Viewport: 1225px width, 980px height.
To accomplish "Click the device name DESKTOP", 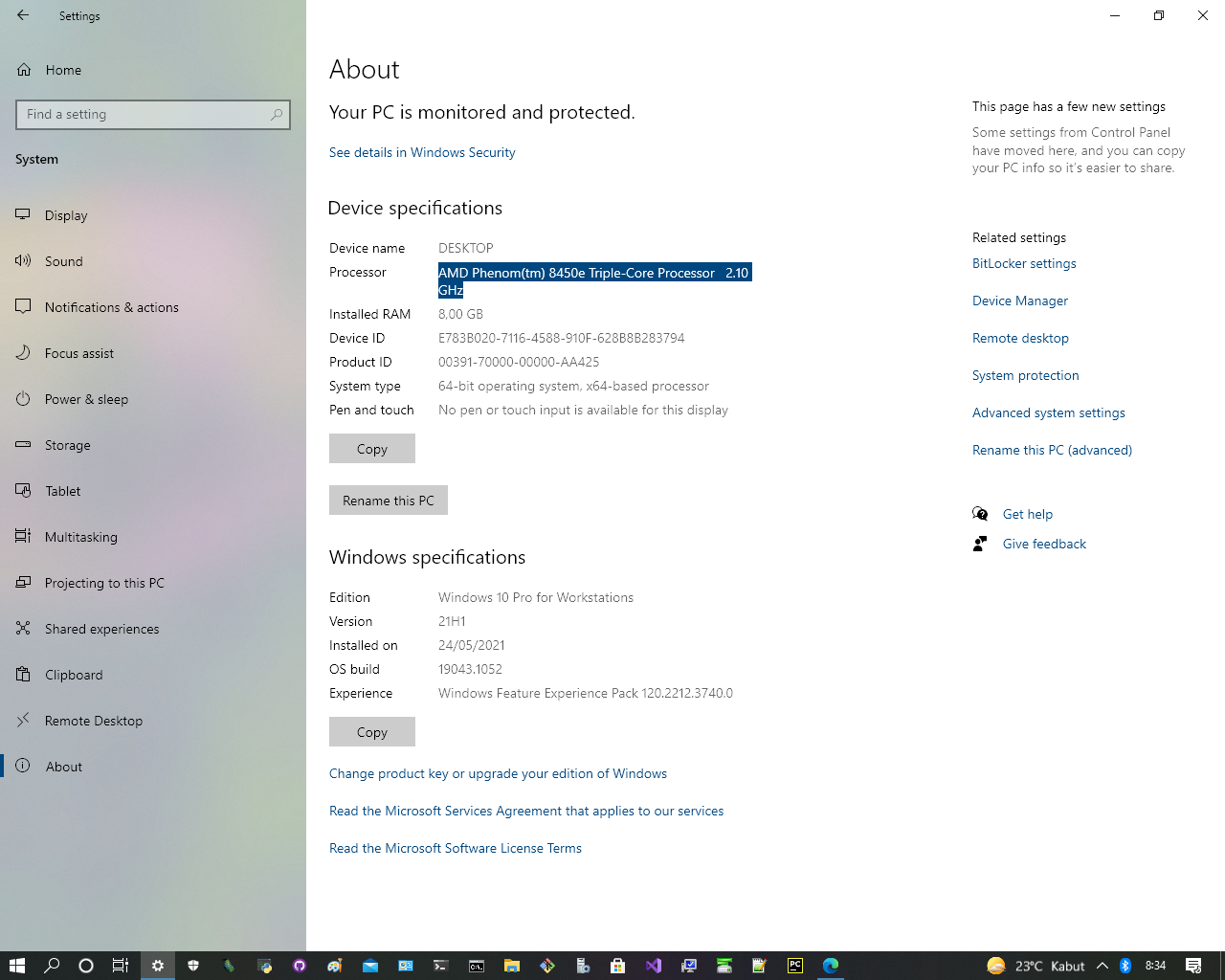I will tap(466, 248).
